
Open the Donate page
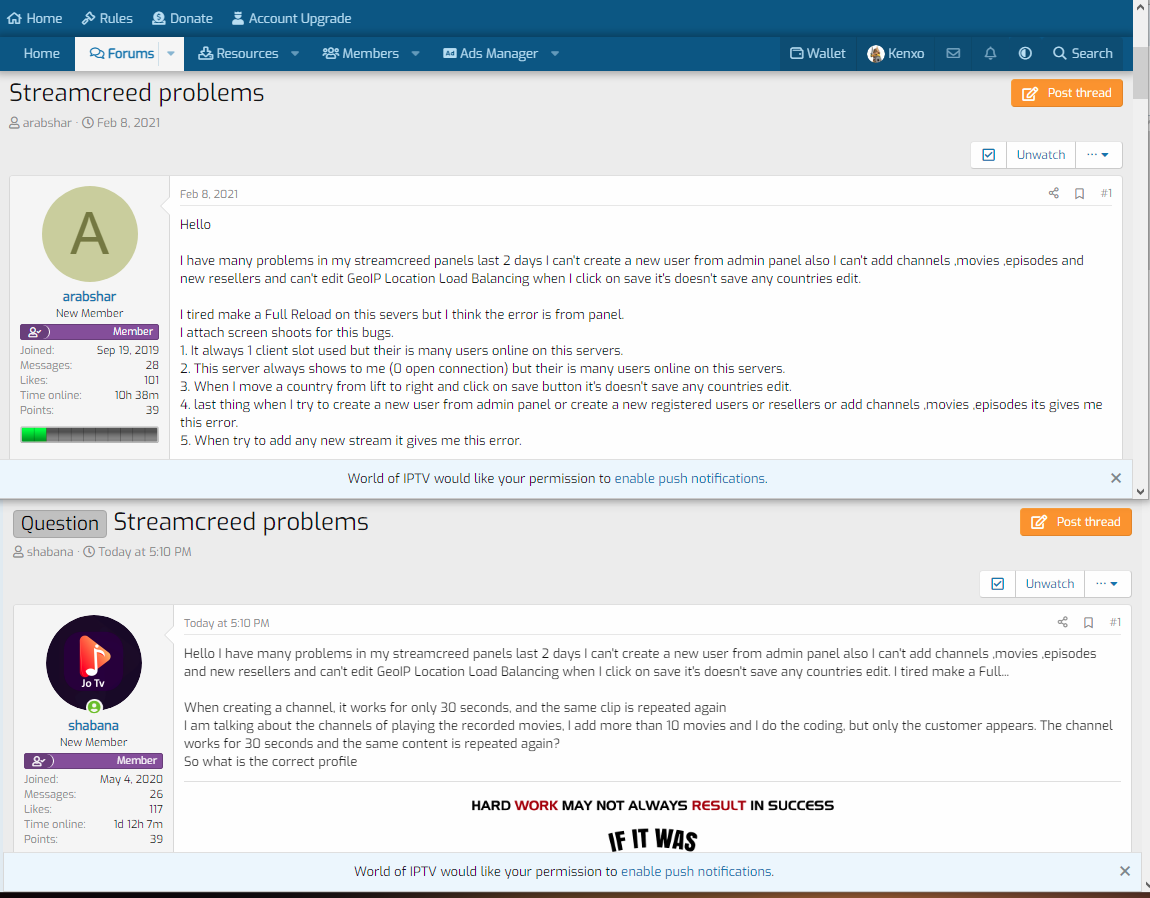point(182,18)
